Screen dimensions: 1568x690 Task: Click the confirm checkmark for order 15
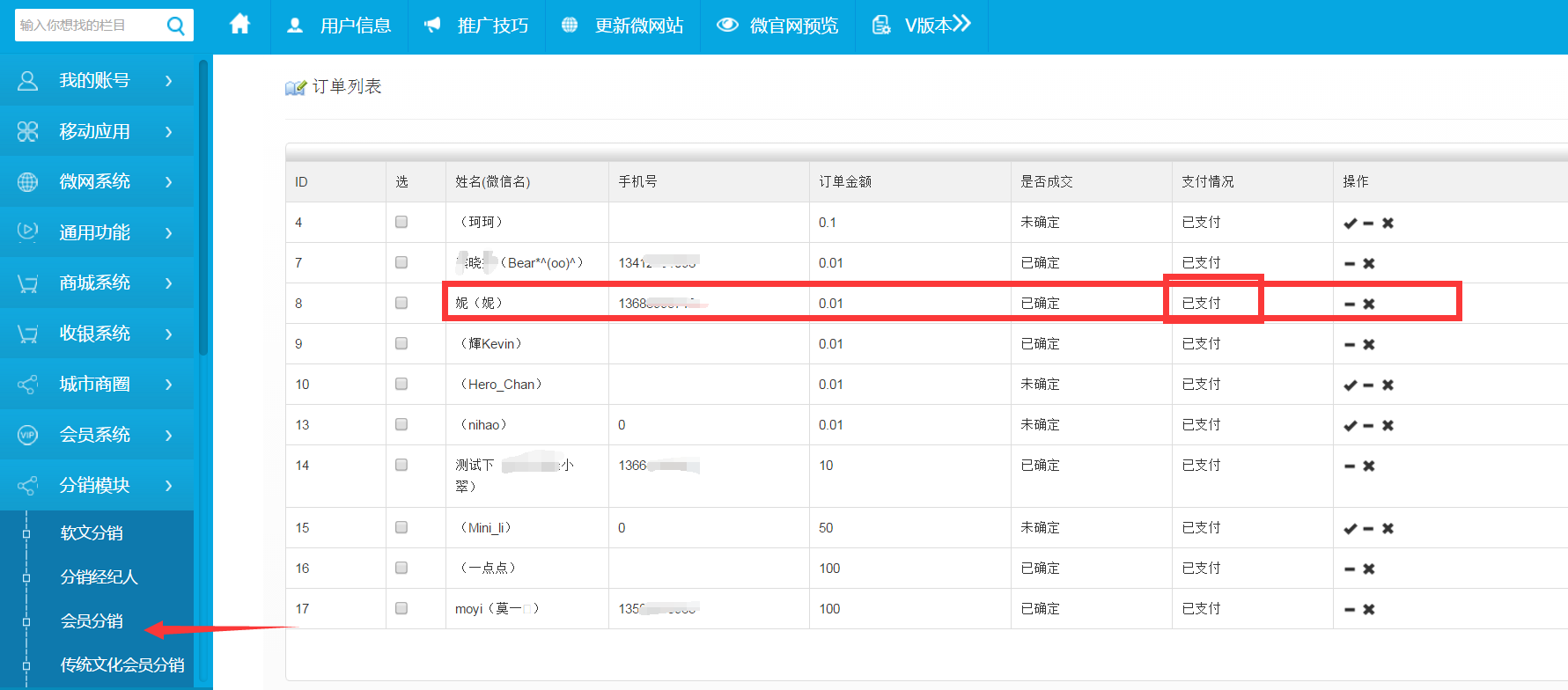1350,529
